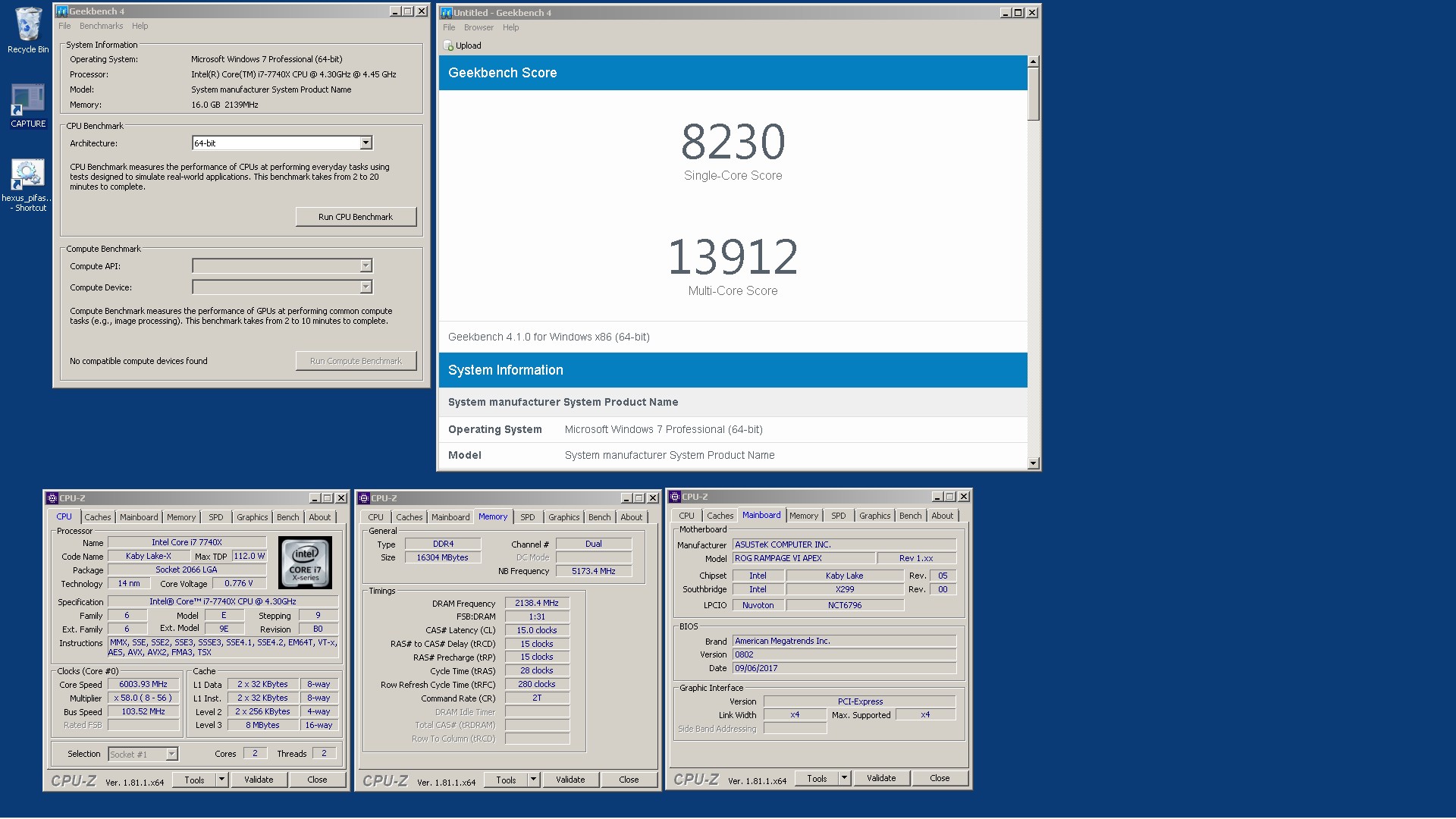Click the Core Speed 6003.93 MHz field
The height and width of the screenshot is (819, 1456).
[x=143, y=684]
